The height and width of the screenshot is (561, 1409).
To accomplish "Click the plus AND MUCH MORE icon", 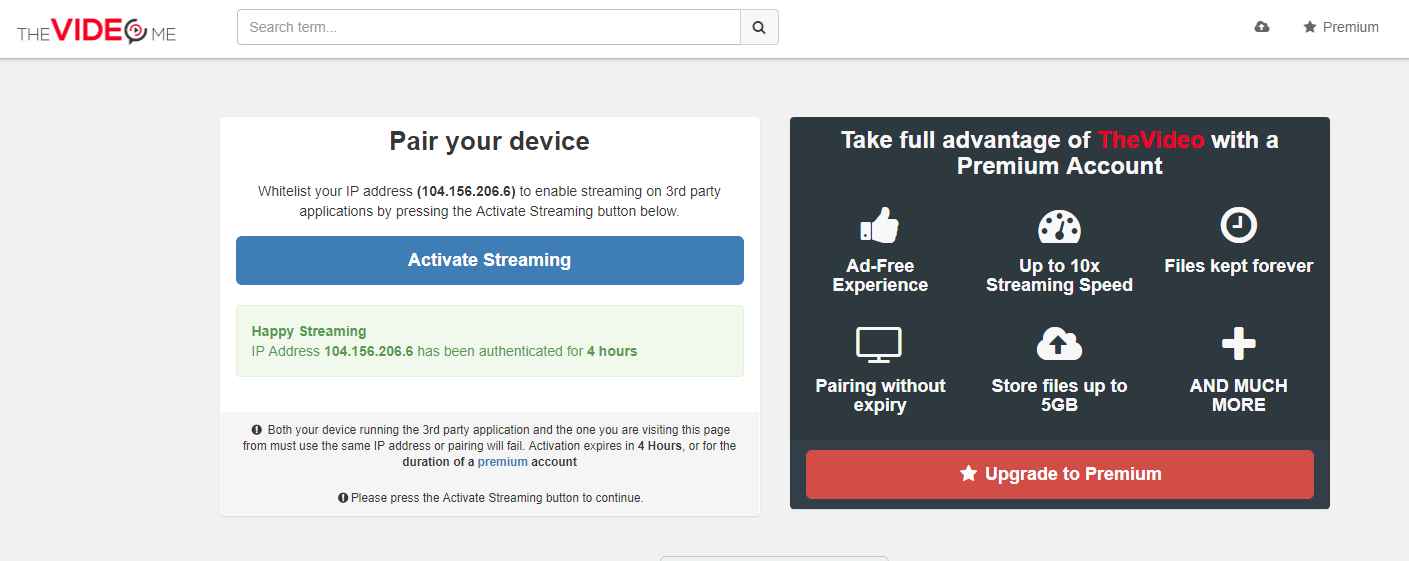I will pyautogui.click(x=1239, y=345).
